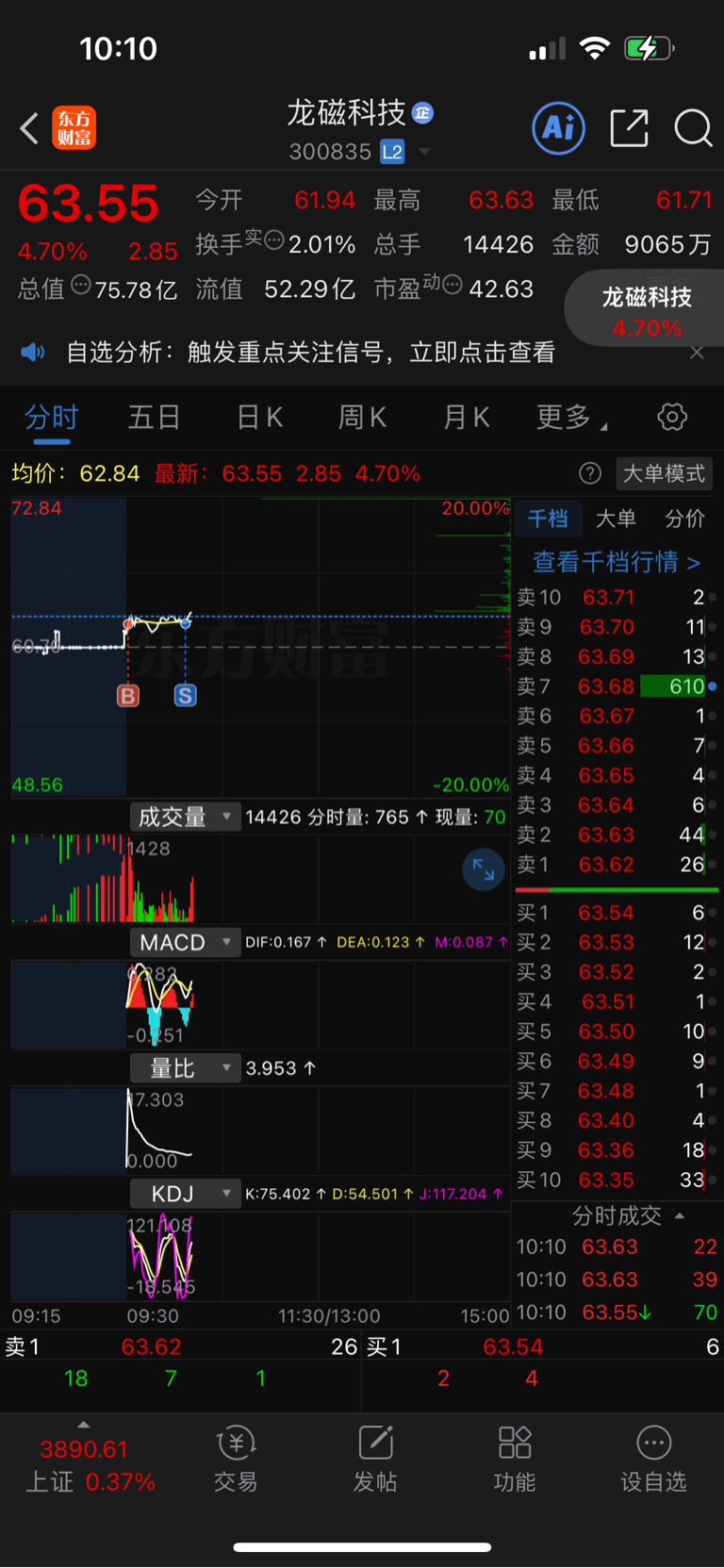Open 查看千档行情 link
This screenshot has width=724, height=1568.
pos(616,563)
